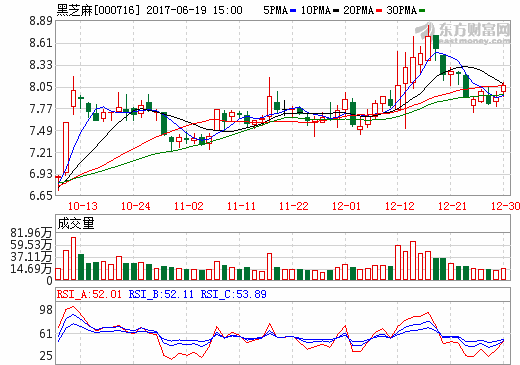The height and width of the screenshot is (365, 520).
Task: Click the green 30PMA color marker
Action: pos(422,11)
